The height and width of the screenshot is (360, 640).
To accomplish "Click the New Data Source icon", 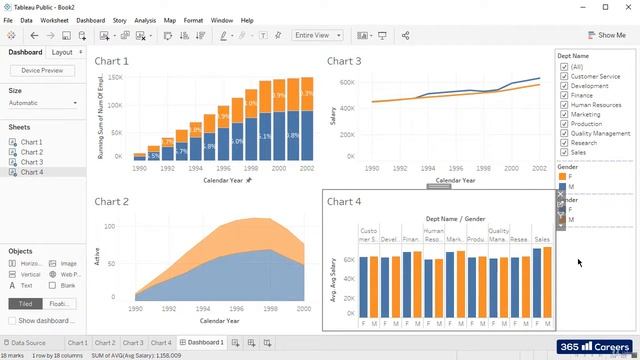I will coord(82,36).
